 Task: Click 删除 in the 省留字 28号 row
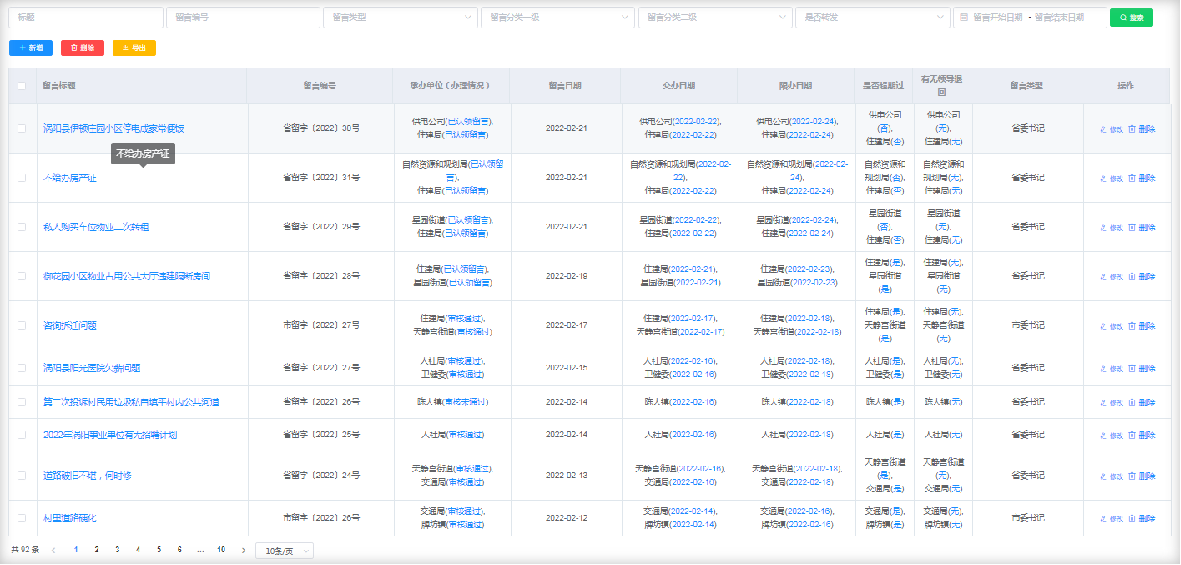pos(1142,276)
